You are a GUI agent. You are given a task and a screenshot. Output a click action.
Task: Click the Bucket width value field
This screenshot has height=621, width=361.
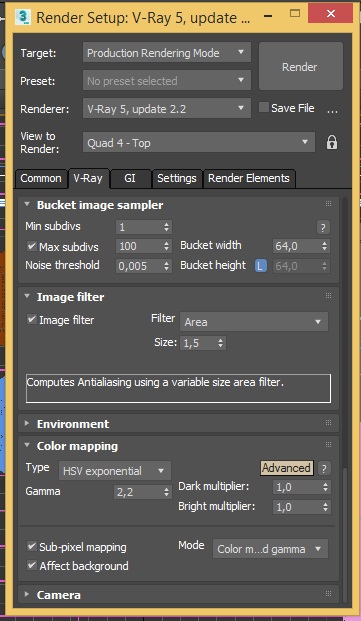coord(296,246)
